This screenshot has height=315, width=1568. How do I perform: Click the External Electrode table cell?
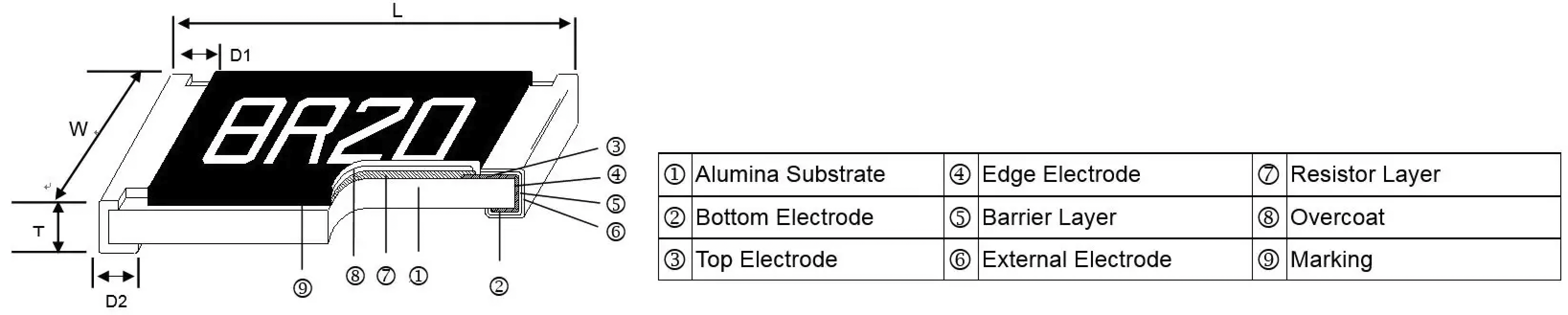point(1076,259)
